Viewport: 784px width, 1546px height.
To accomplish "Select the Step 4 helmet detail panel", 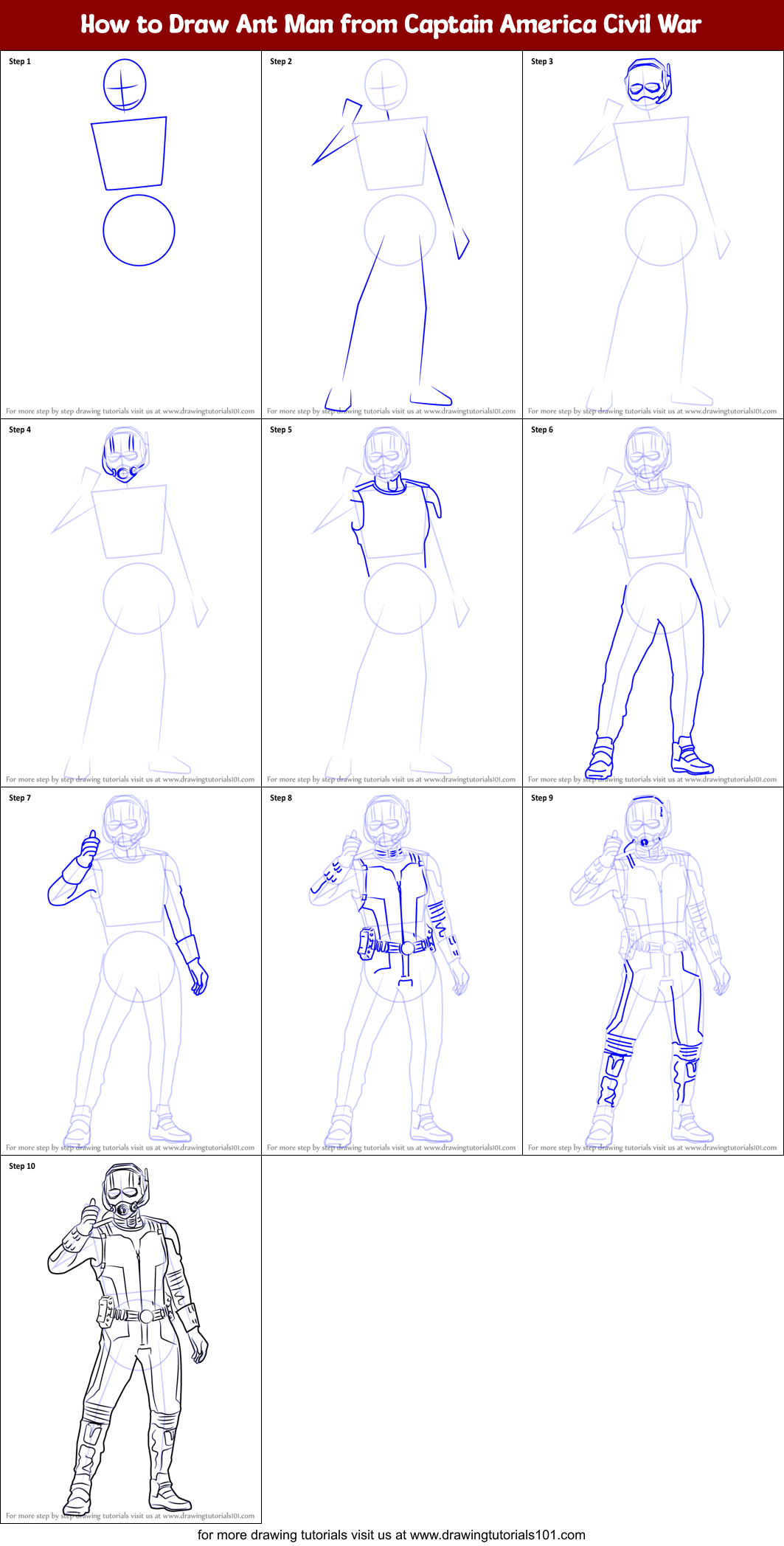I will (x=131, y=603).
